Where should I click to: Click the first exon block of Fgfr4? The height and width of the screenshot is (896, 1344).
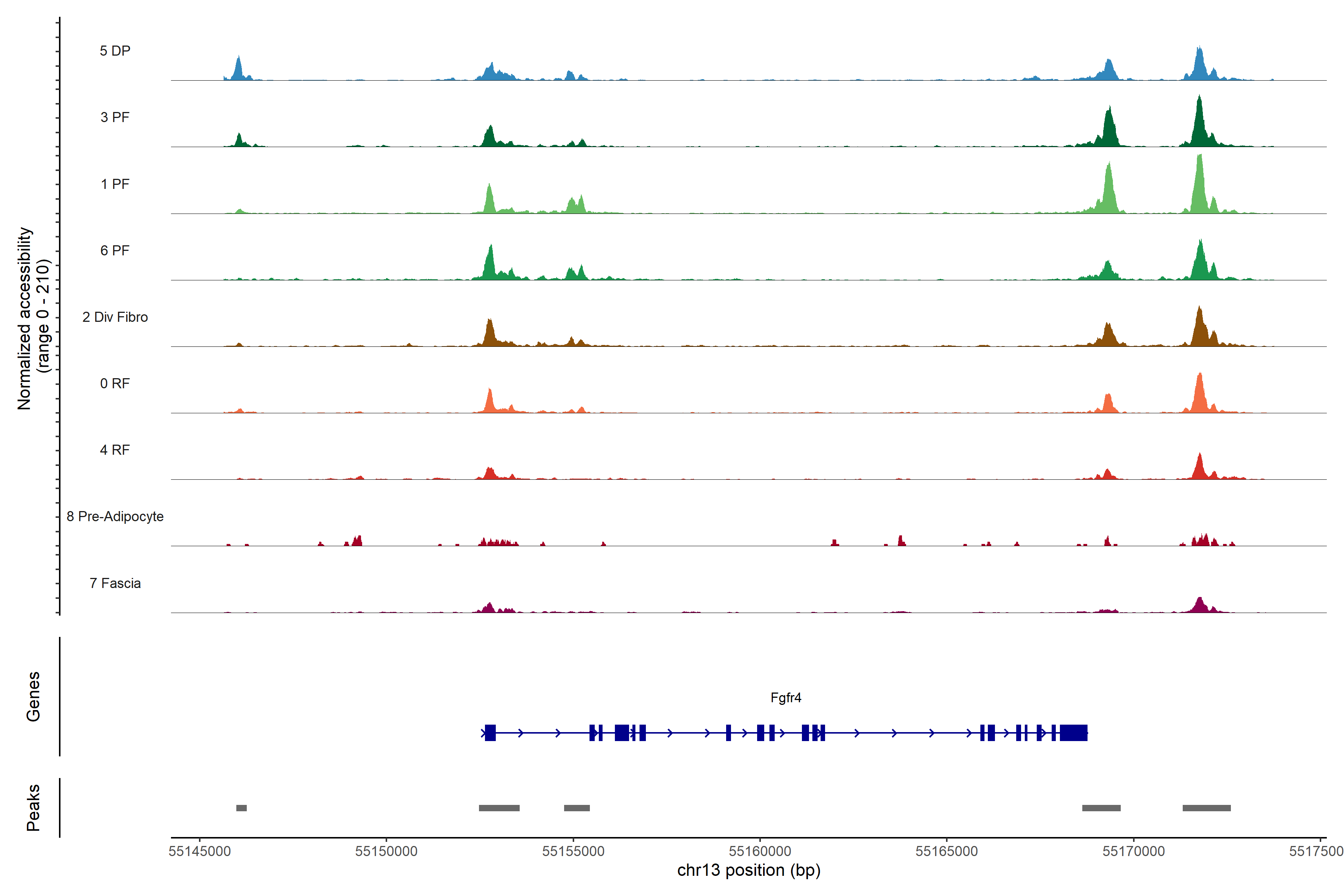[490, 732]
